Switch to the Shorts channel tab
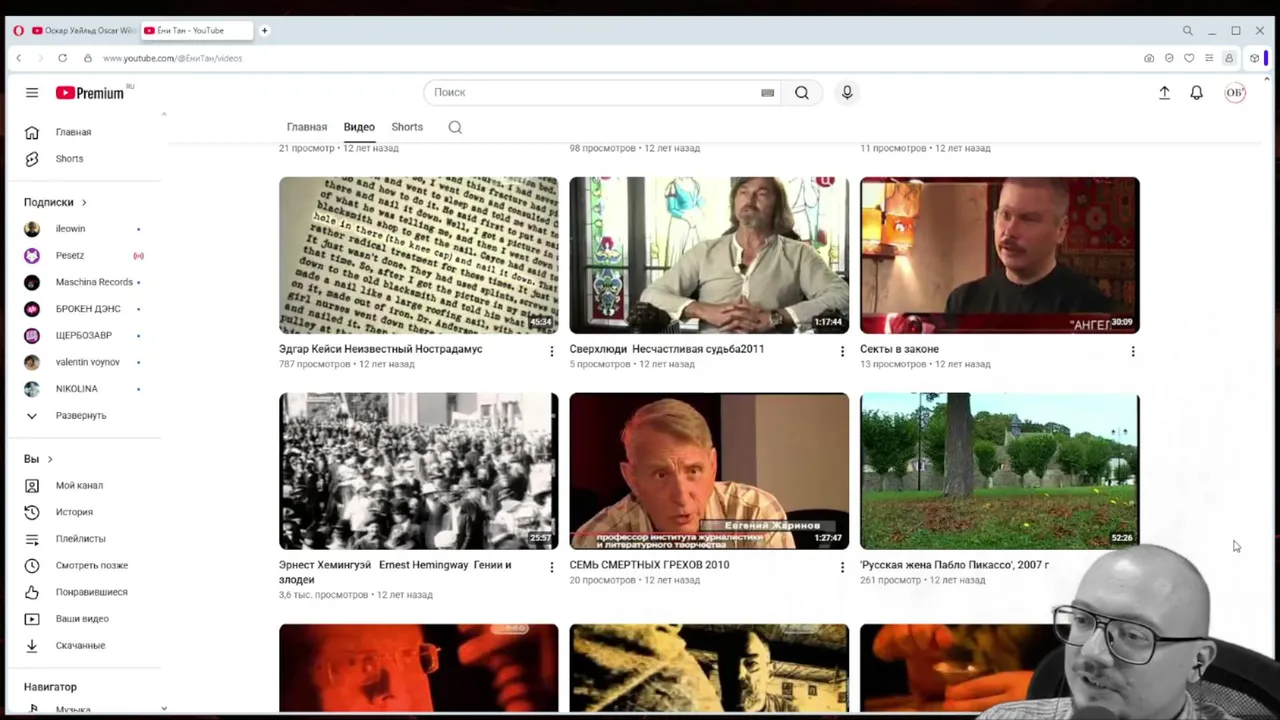1280x720 pixels. click(407, 127)
